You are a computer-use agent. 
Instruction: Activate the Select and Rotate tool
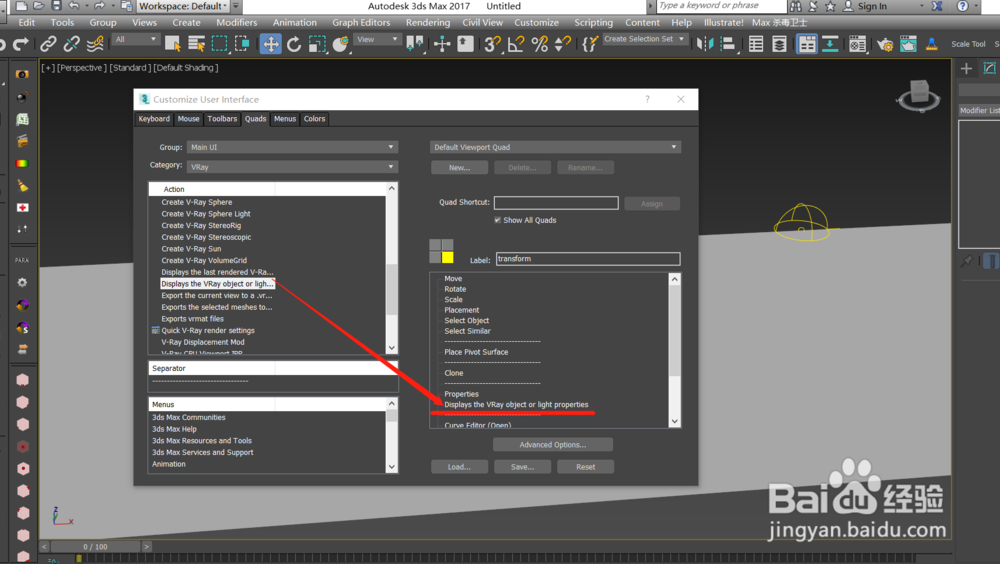[294, 44]
